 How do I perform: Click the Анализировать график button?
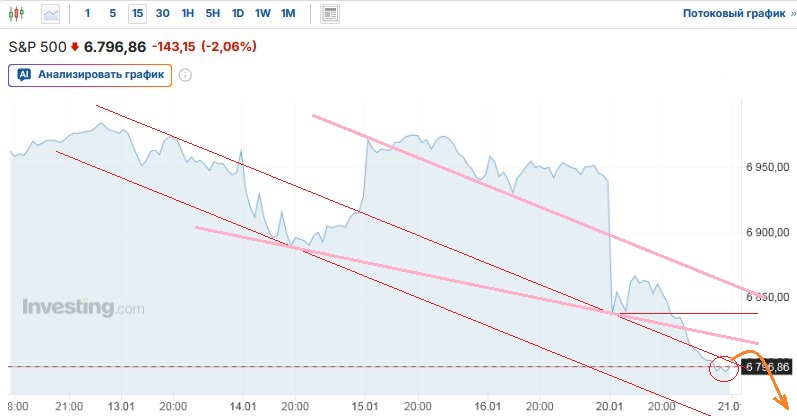point(90,75)
